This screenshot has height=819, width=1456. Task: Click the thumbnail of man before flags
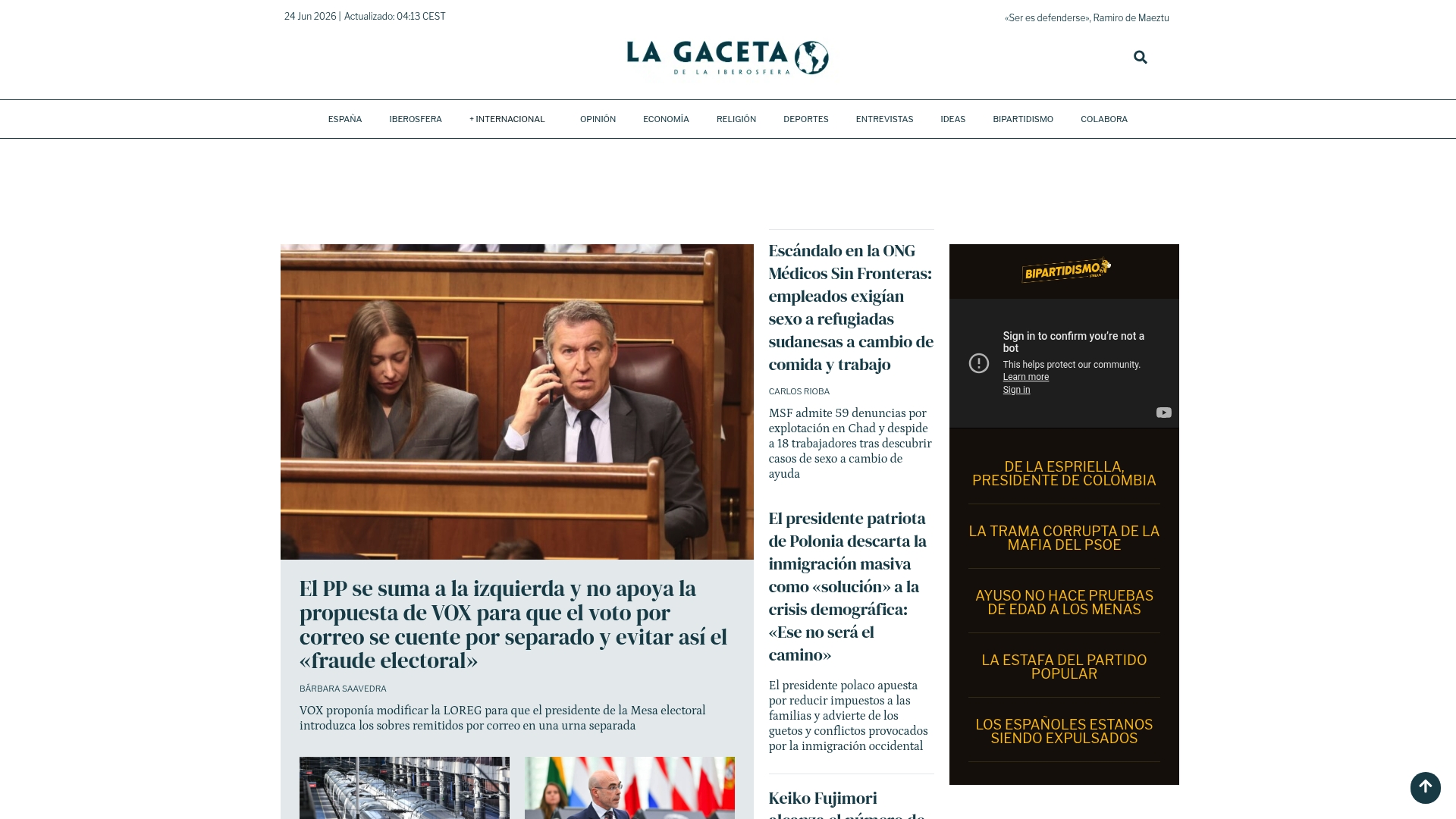(629, 788)
